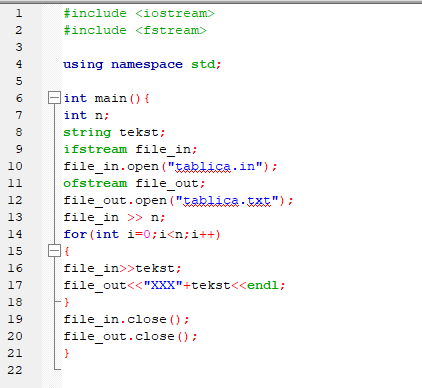
Task: Click the 'using namespace std;' line
Action: point(142,64)
